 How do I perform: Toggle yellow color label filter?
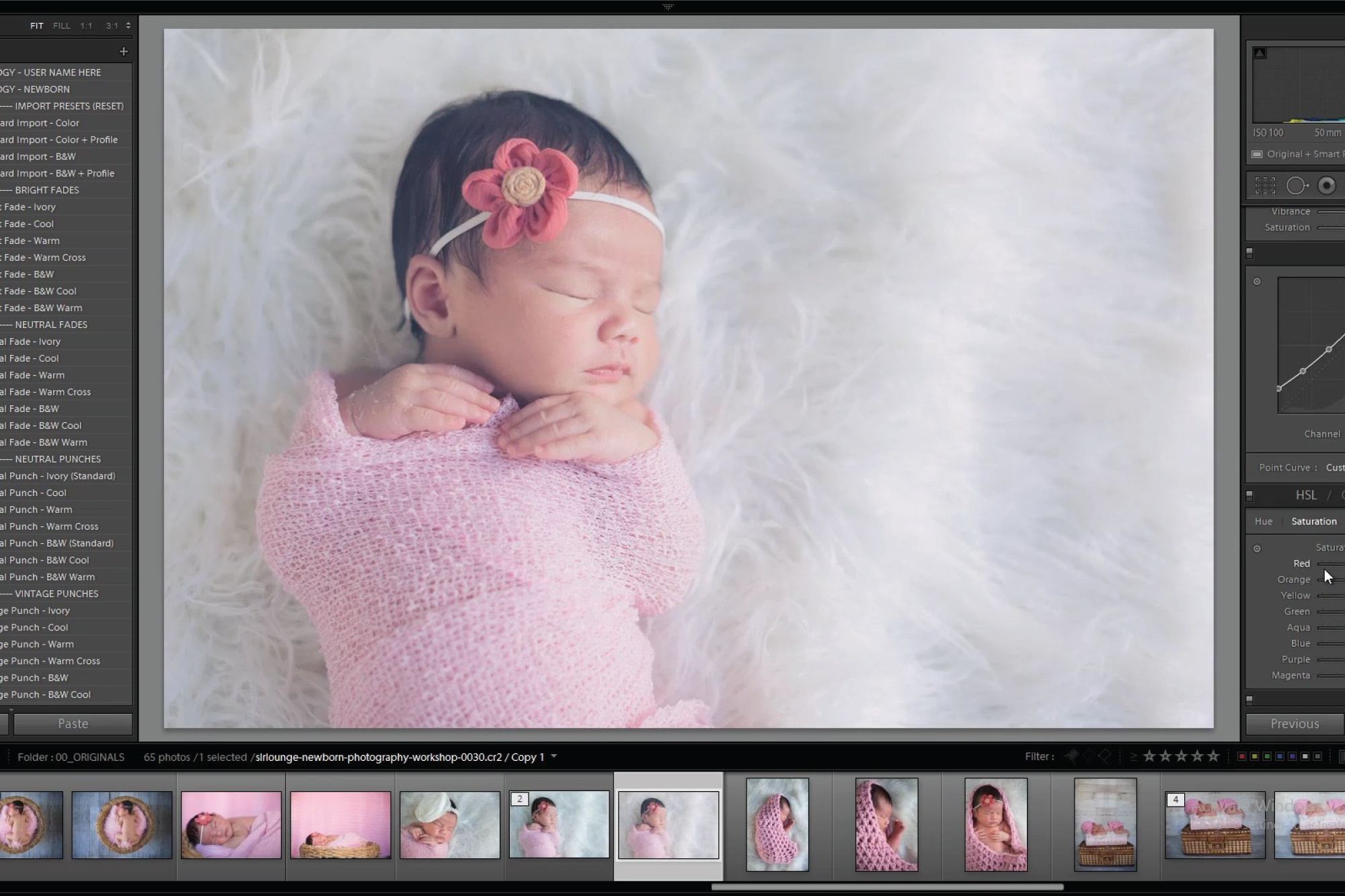click(x=1254, y=757)
